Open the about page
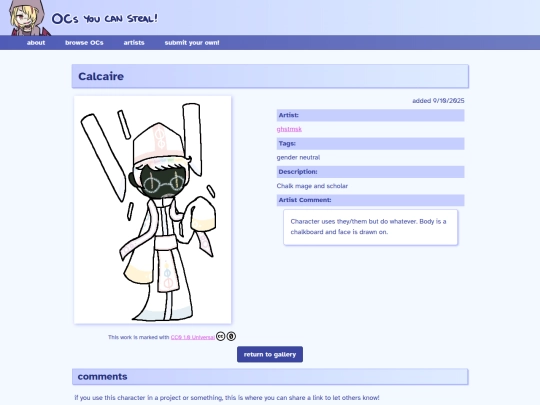 pyautogui.click(x=36, y=43)
